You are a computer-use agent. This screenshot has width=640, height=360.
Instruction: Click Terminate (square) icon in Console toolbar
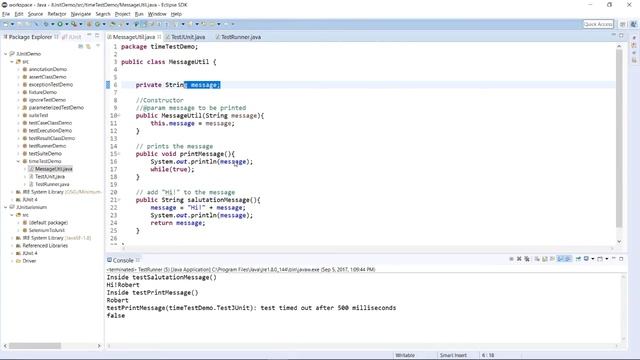click(x=511, y=259)
